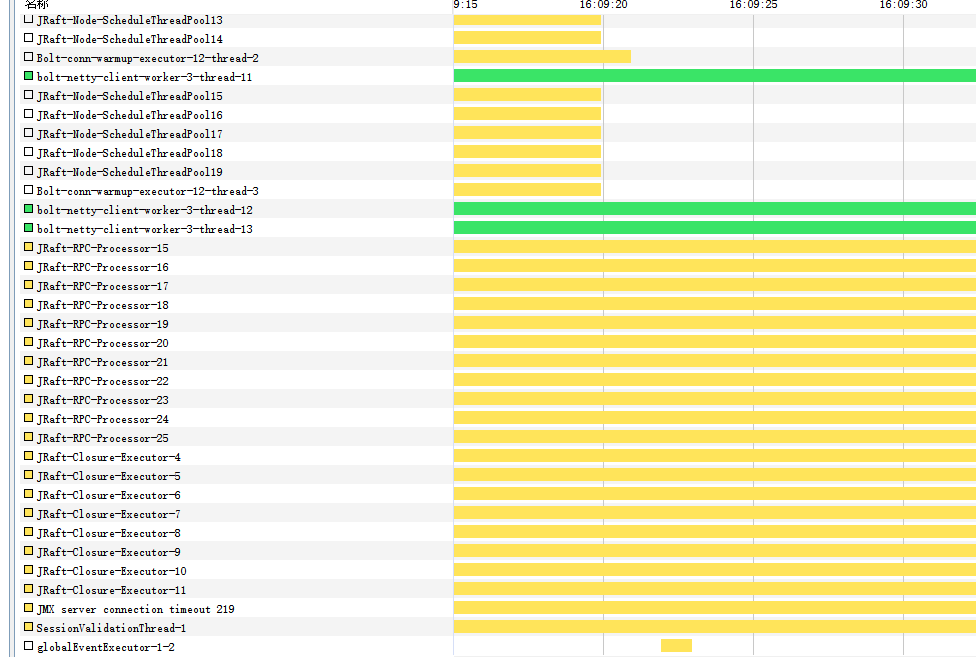Click state icon of JRaft-Node-ScheduleThreadPool14
Image resolution: width=976 pixels, height=657 pixels.
28,38
